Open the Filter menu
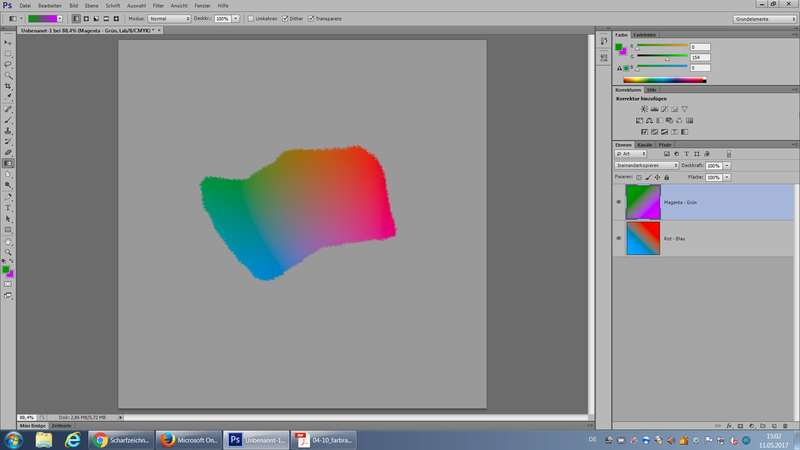The image size is (800, 450). tap(158, 6)
